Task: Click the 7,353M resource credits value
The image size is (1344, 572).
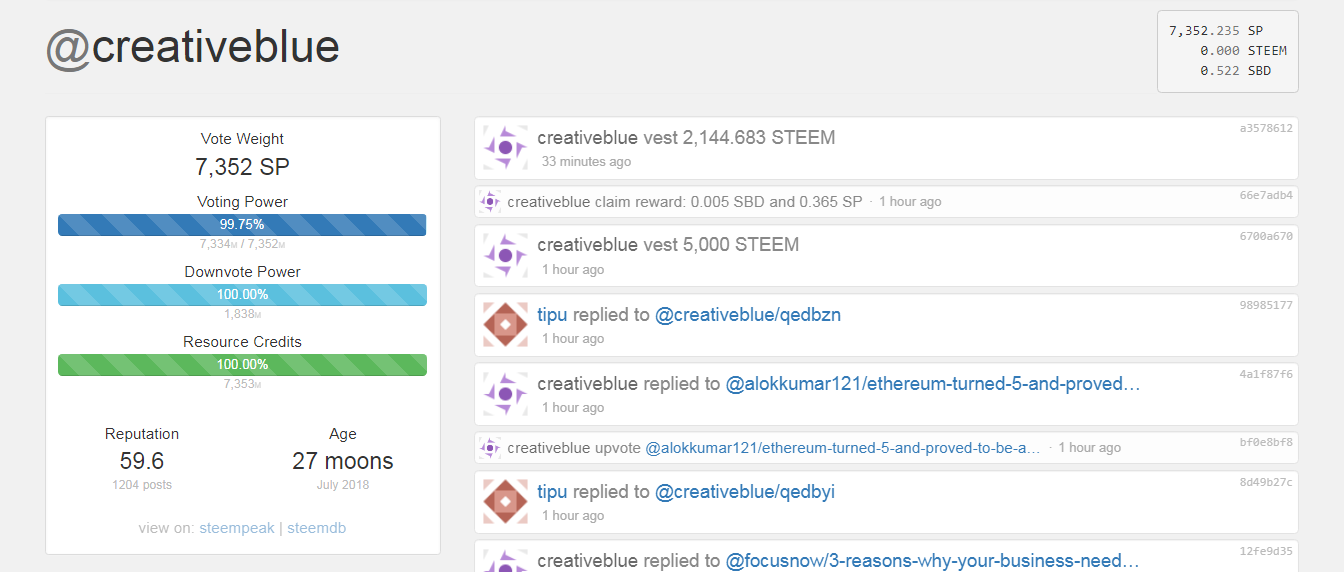Action: click(242, 384)
